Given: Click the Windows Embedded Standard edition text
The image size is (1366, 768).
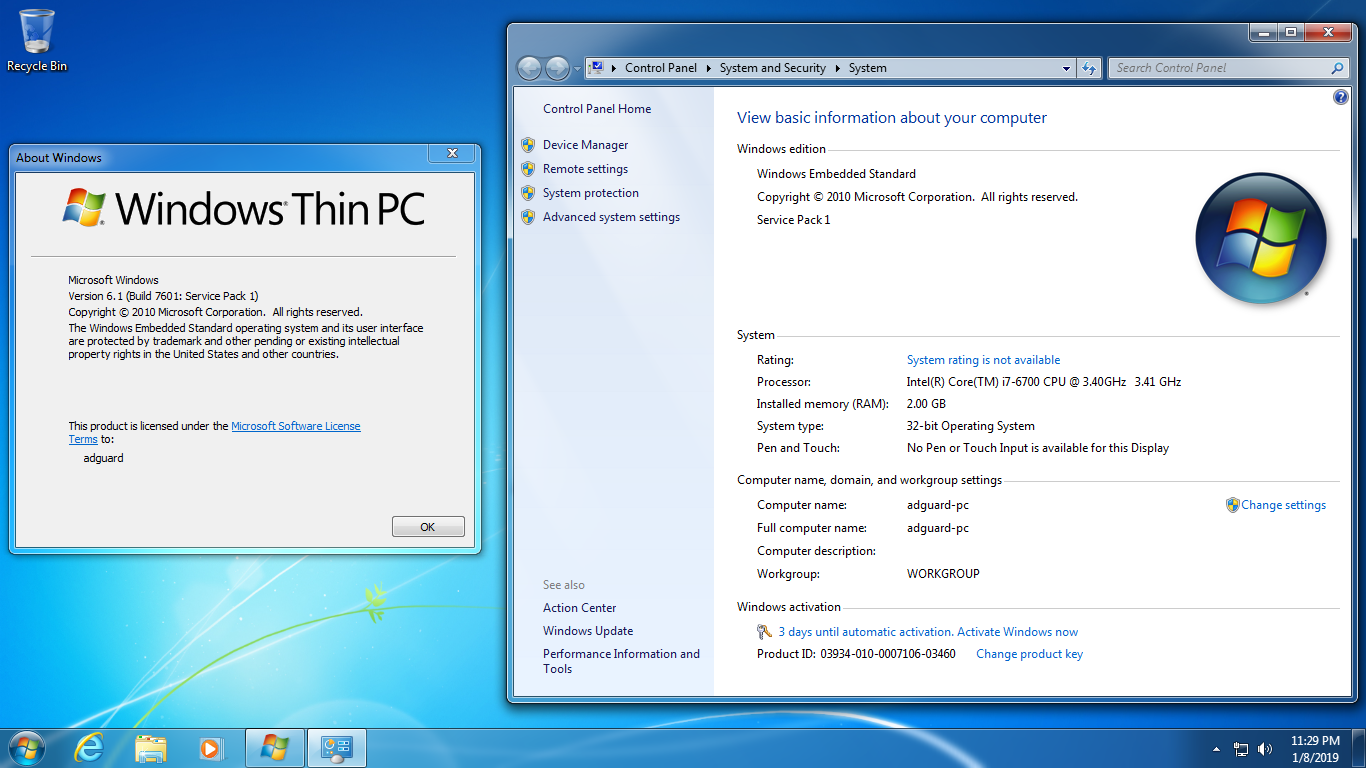Looking at the screenshot, I should [836, 174].
